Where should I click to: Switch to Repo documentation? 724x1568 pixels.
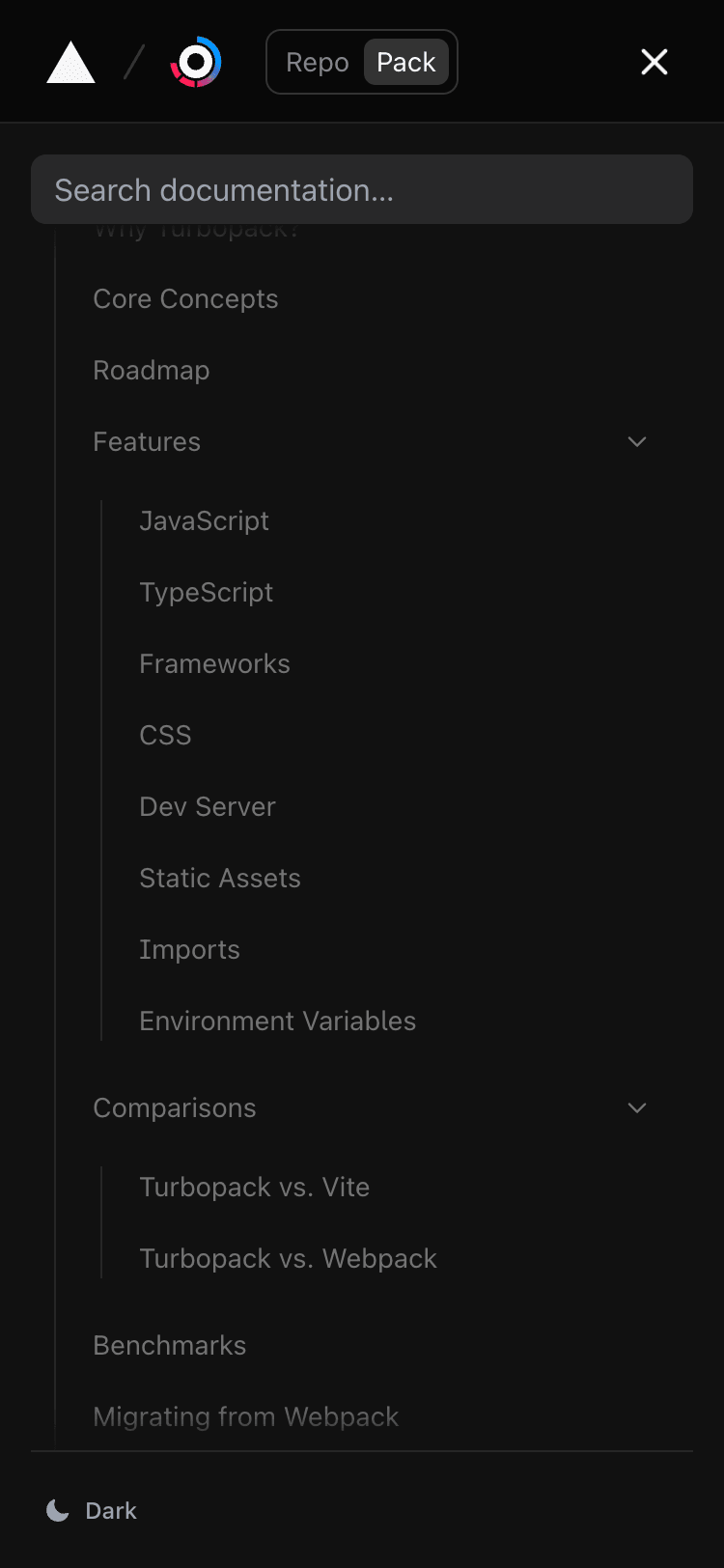click(x=319, y=61)
